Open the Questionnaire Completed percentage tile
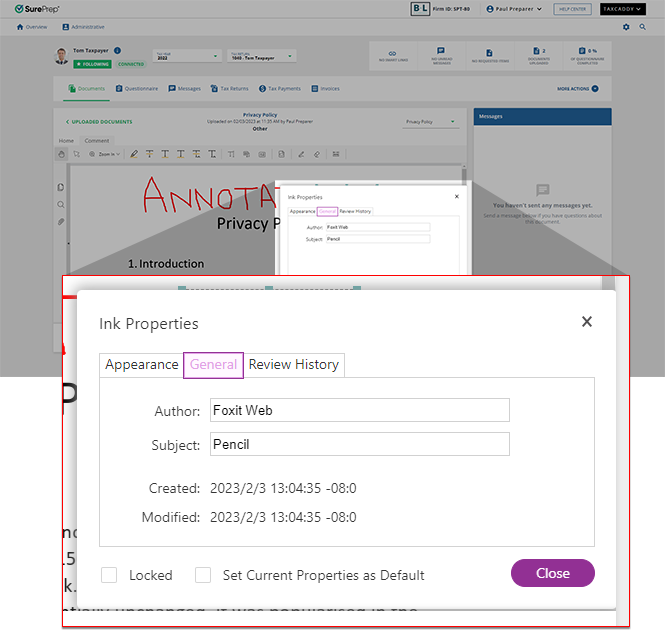665x634 pixels. pos(587,56)
